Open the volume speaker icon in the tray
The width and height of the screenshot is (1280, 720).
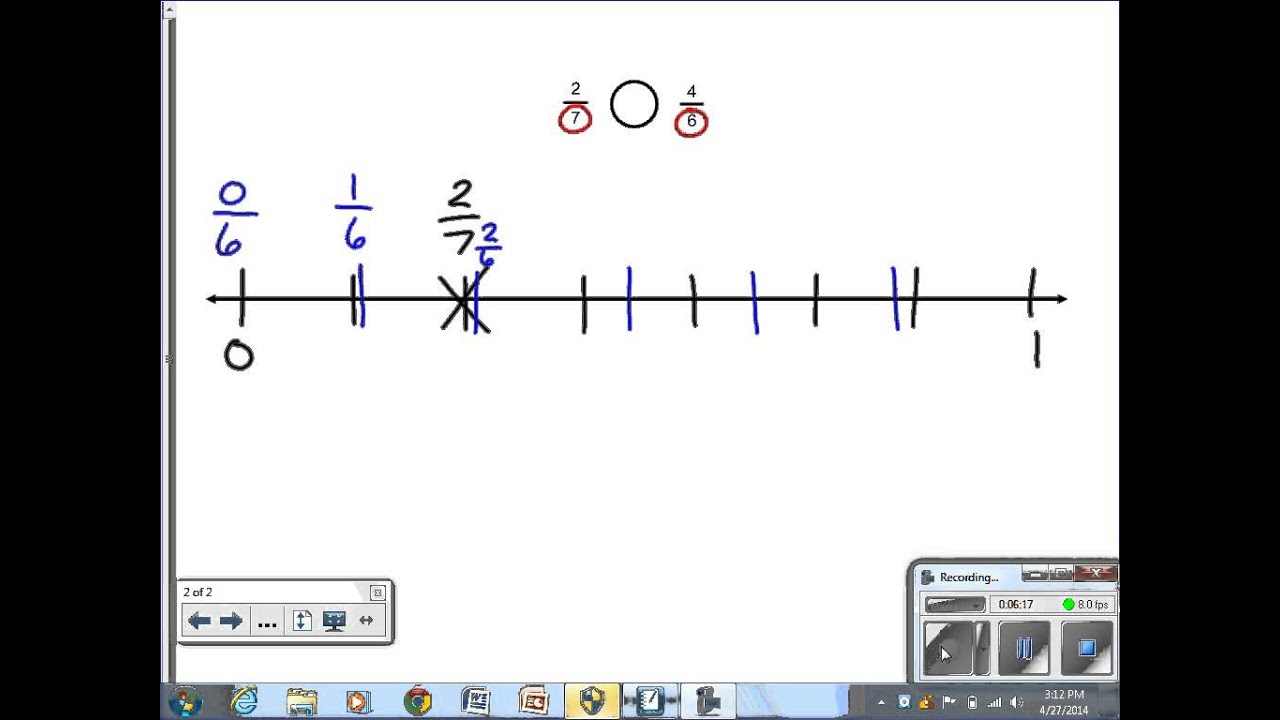pyautogui.click(x=1016, y=702)
